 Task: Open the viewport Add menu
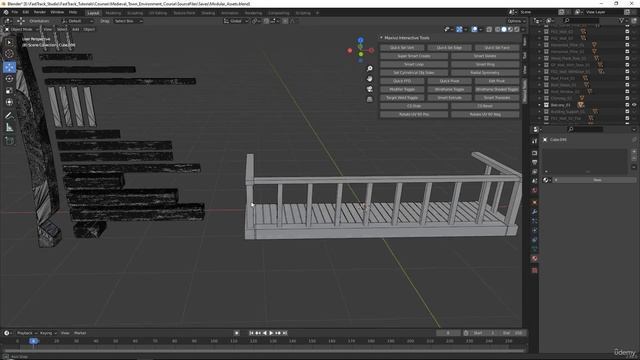pyautogui.click(x=76, y=29)
